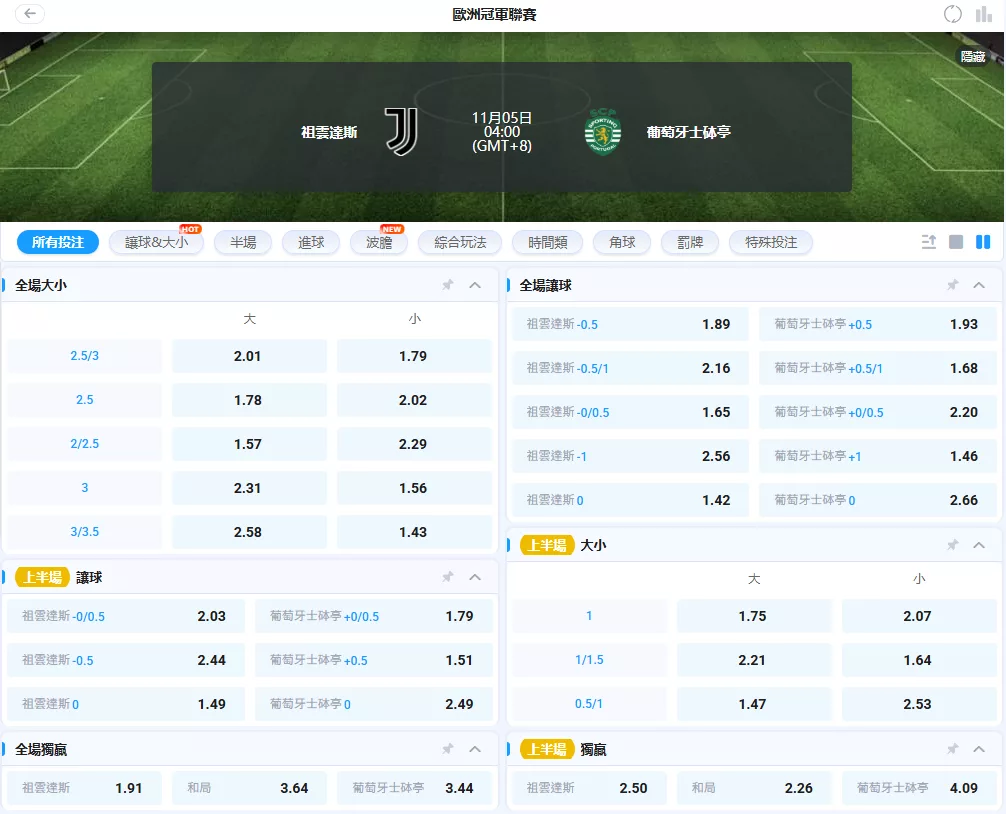This screenshot has width=1006, height=814.
Task: Collapse the 全場讓球 panel
Action: coord(980,284)
